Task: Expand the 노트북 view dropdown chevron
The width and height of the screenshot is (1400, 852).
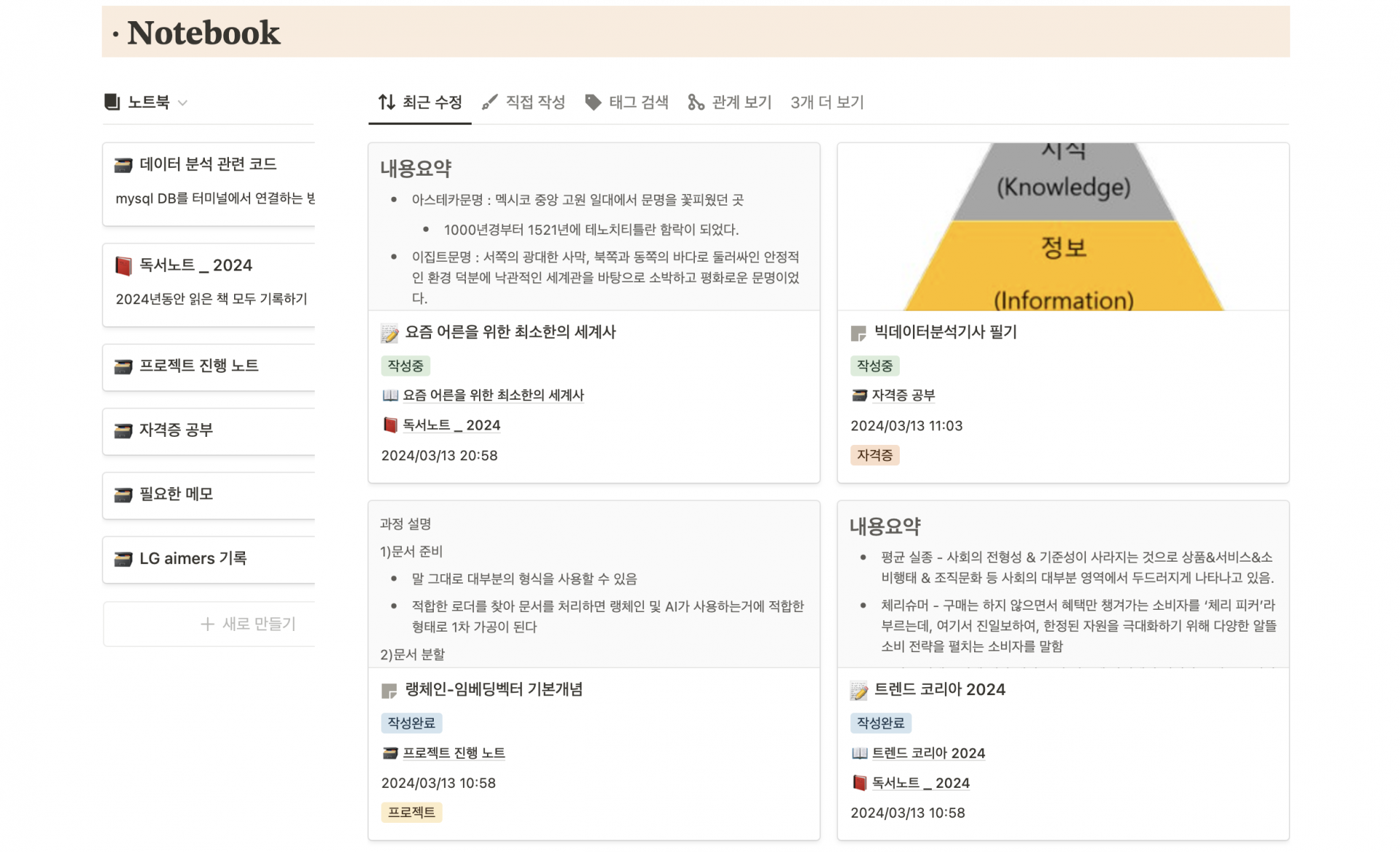Action: coord(183,103)
